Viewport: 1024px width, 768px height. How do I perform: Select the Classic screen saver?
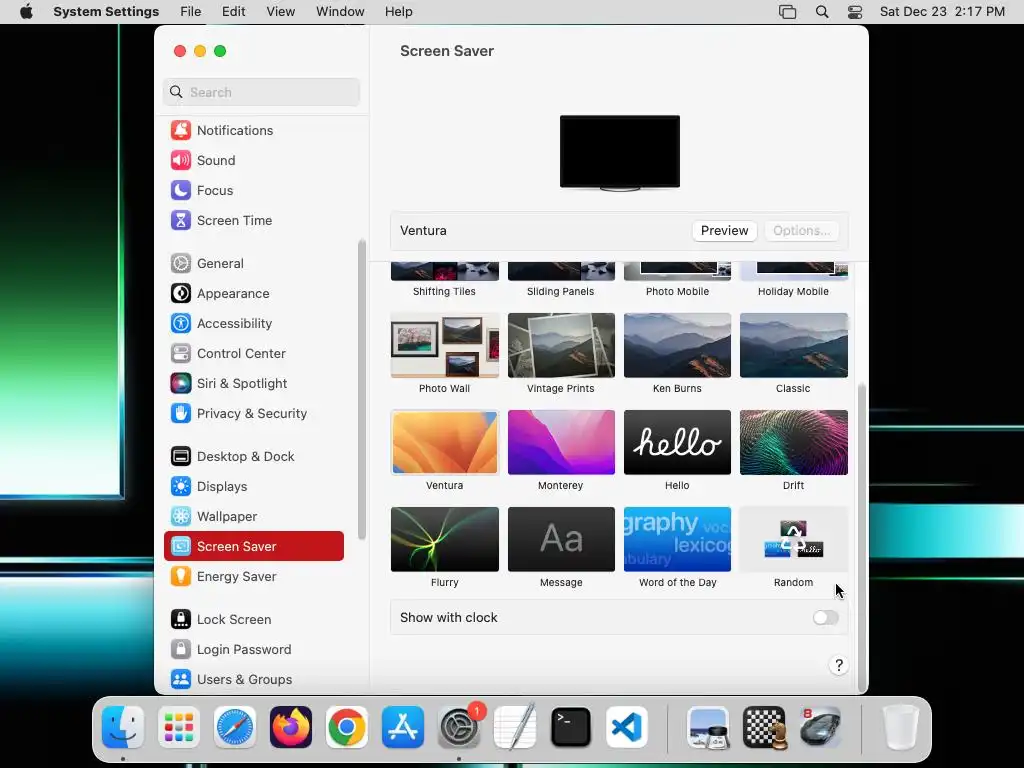click(793, 345)
